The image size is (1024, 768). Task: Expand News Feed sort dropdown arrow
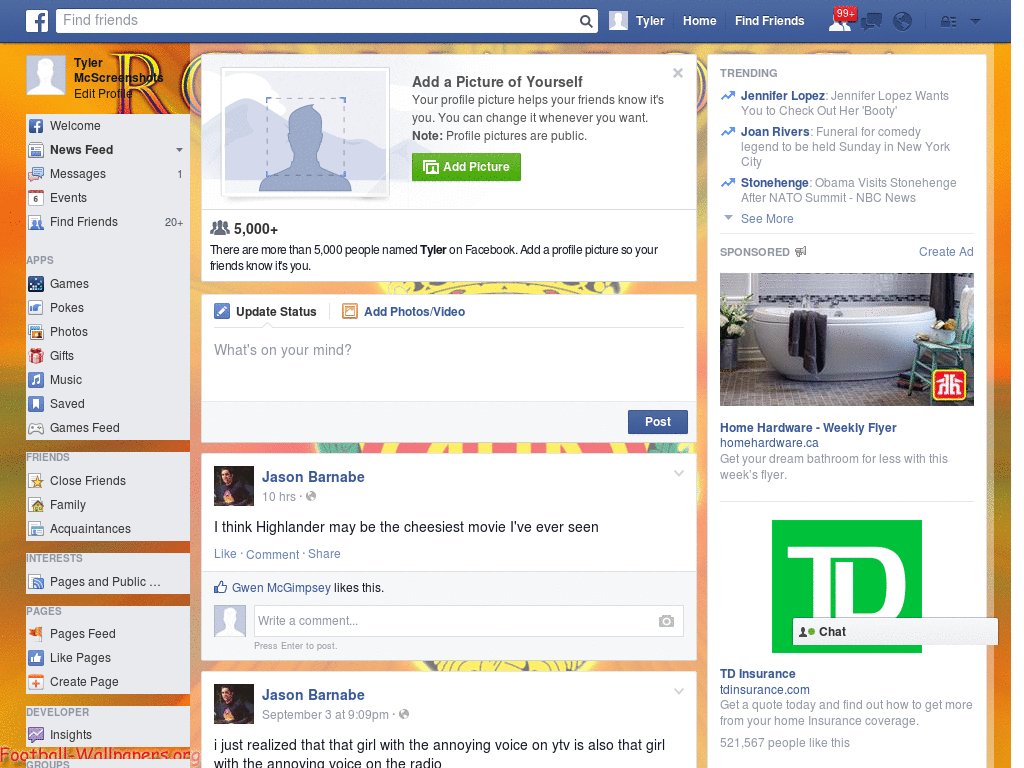(179, 150)
